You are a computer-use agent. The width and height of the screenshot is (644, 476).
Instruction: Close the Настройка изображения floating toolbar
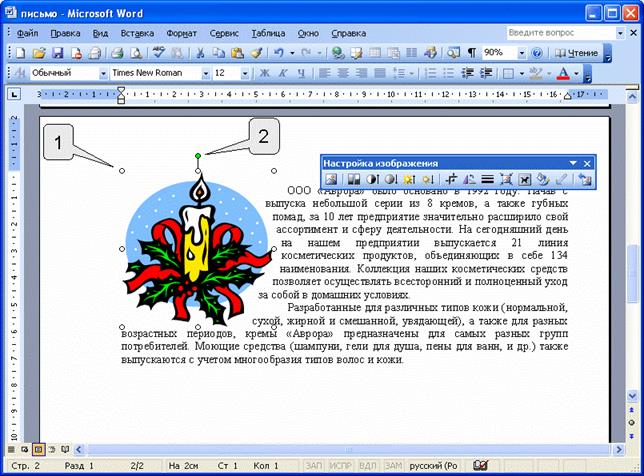click(x=587, y=162)
